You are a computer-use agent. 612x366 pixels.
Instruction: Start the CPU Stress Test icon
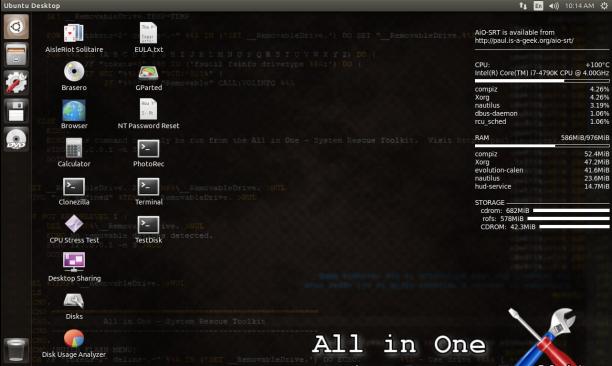pos(74,229)
